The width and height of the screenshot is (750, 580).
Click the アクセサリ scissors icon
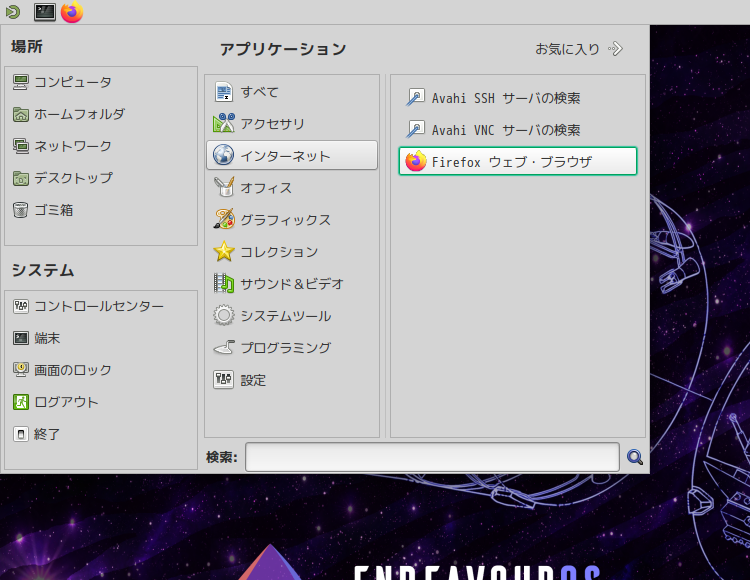224,123
